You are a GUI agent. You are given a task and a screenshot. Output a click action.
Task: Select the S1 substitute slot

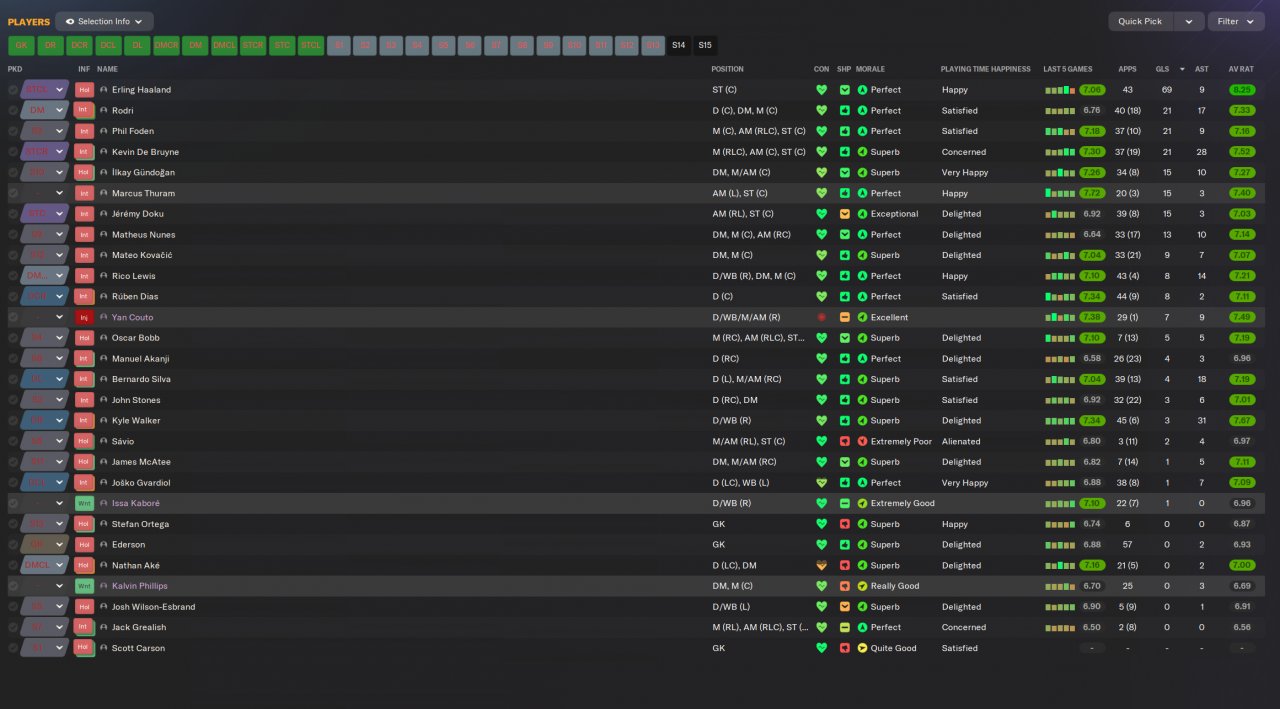(x=340, y=45)
